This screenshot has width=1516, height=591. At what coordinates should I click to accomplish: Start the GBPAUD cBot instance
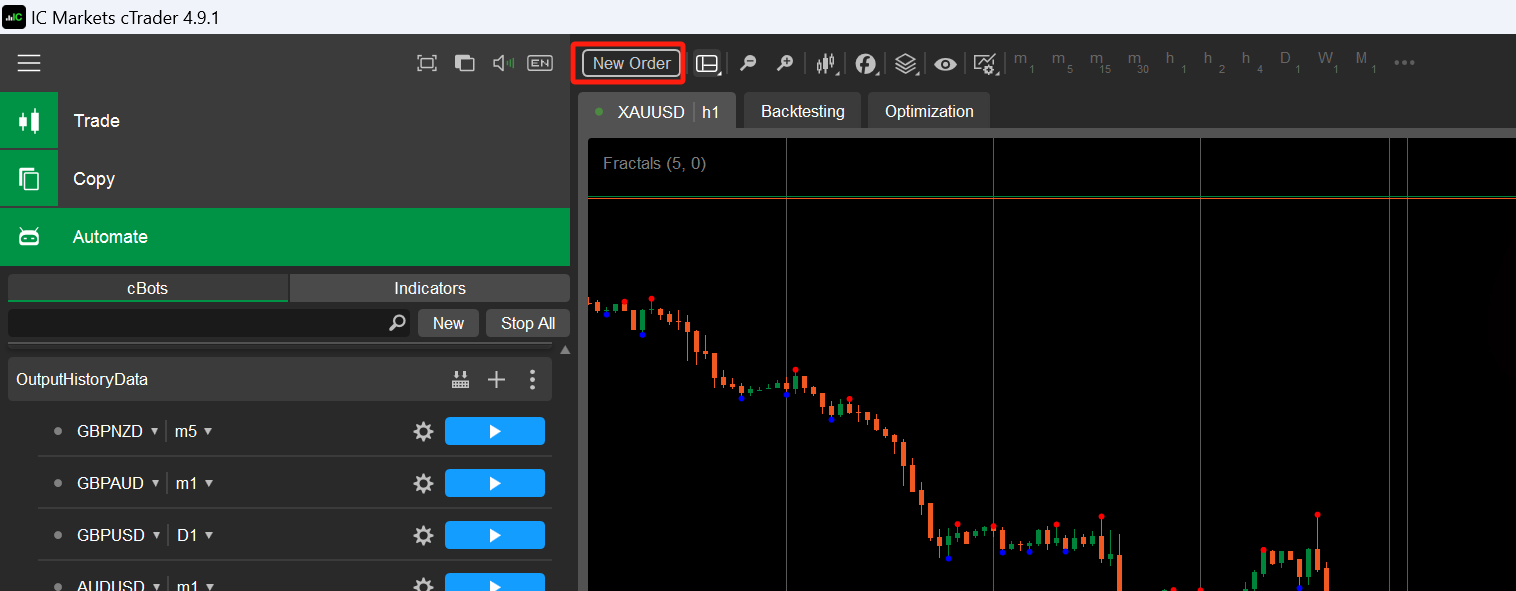coord(495,483)
